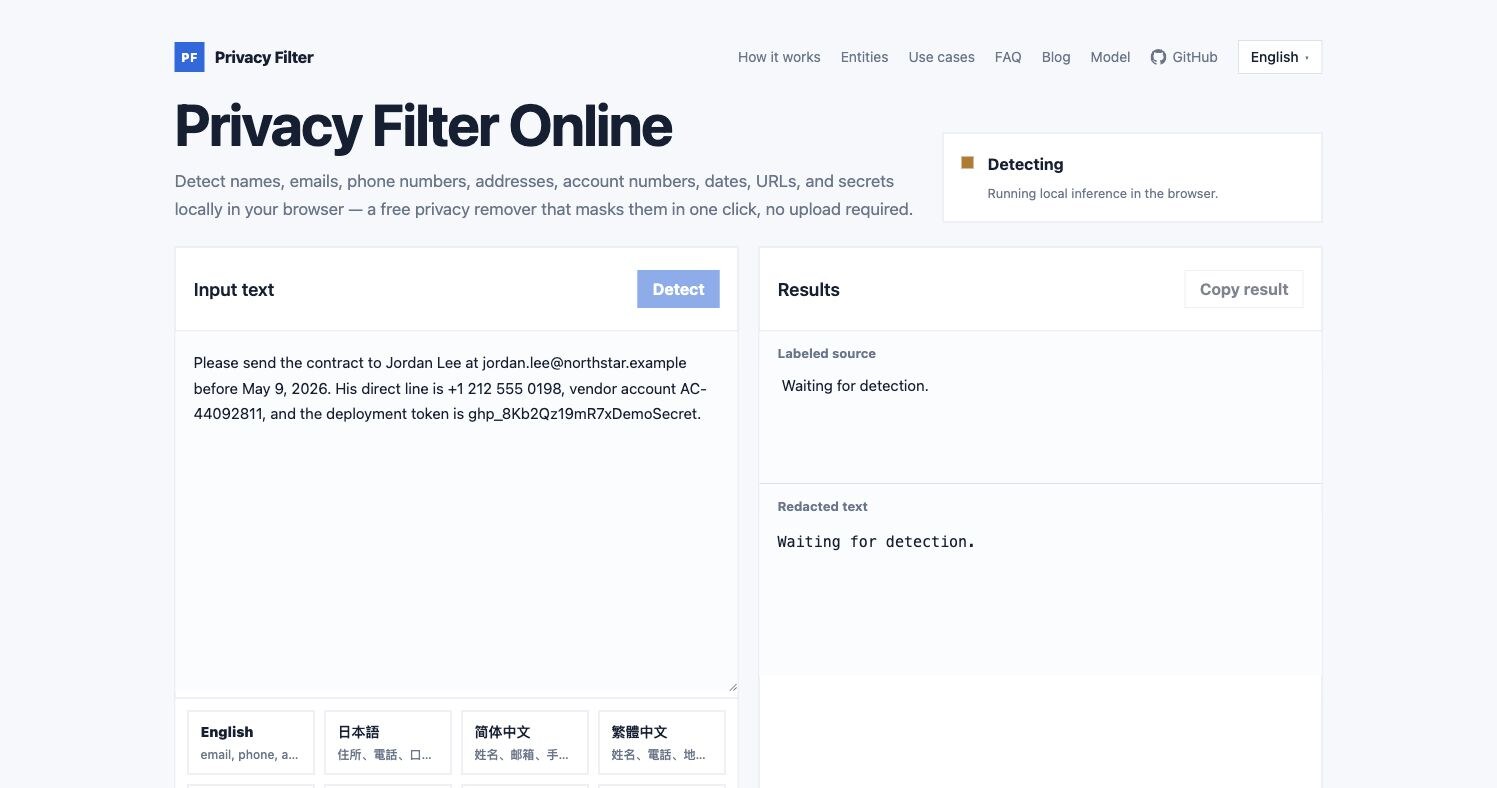Click the Copy result button
1497x788 pixels.
(x=1244, y=289)
